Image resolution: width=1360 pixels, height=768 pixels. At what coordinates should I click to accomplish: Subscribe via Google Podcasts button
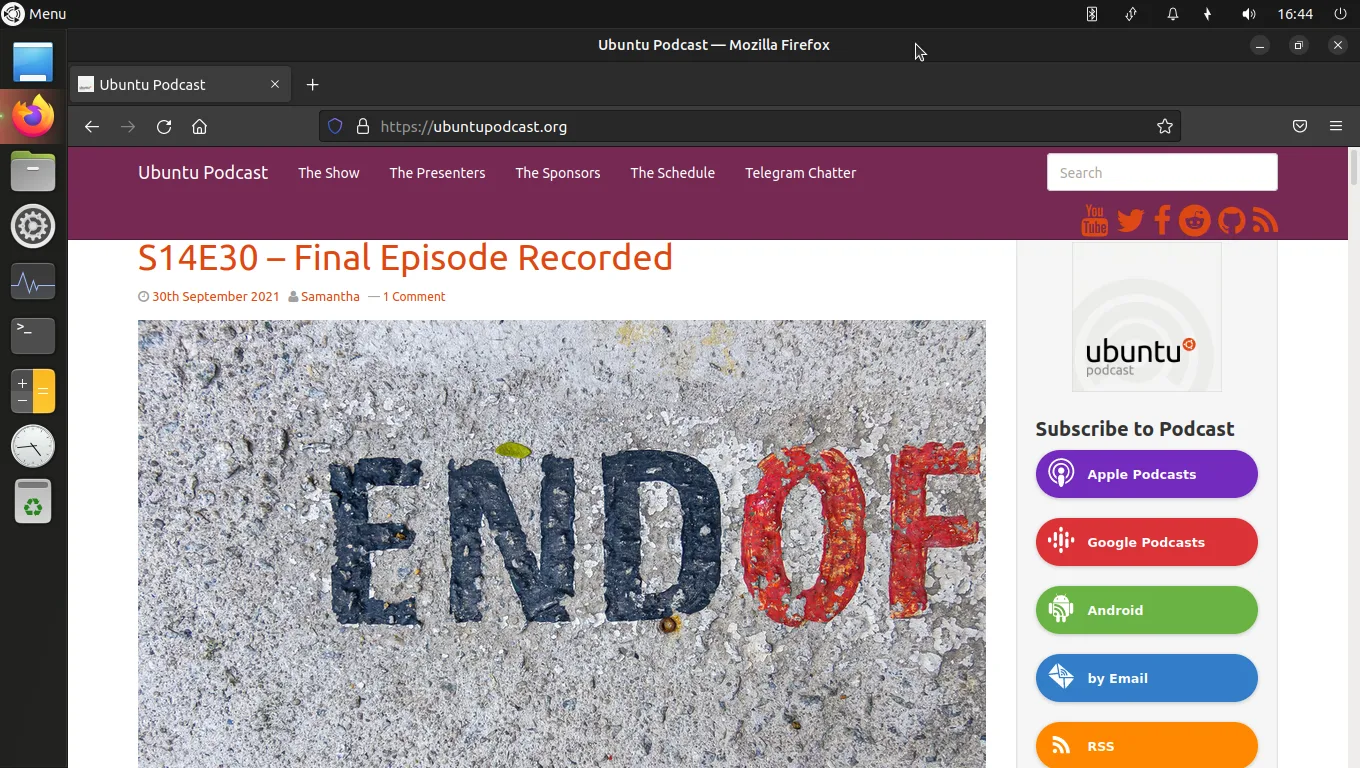(x=1146, y=542)
